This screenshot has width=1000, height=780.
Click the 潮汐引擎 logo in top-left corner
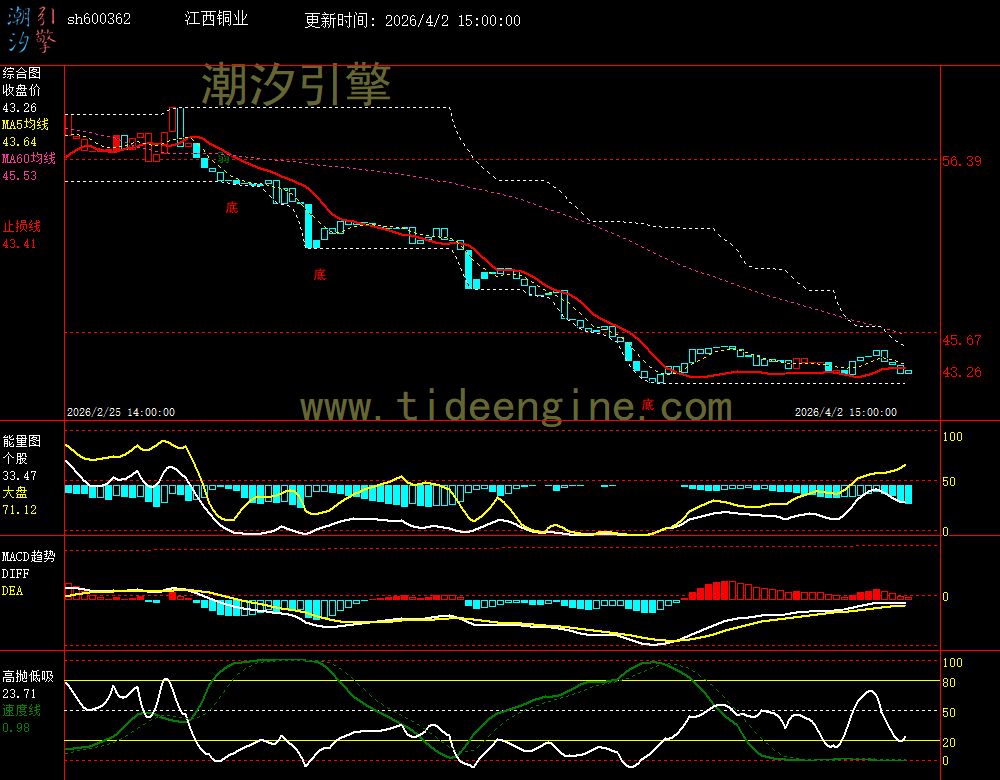click(x=32, y=30)
